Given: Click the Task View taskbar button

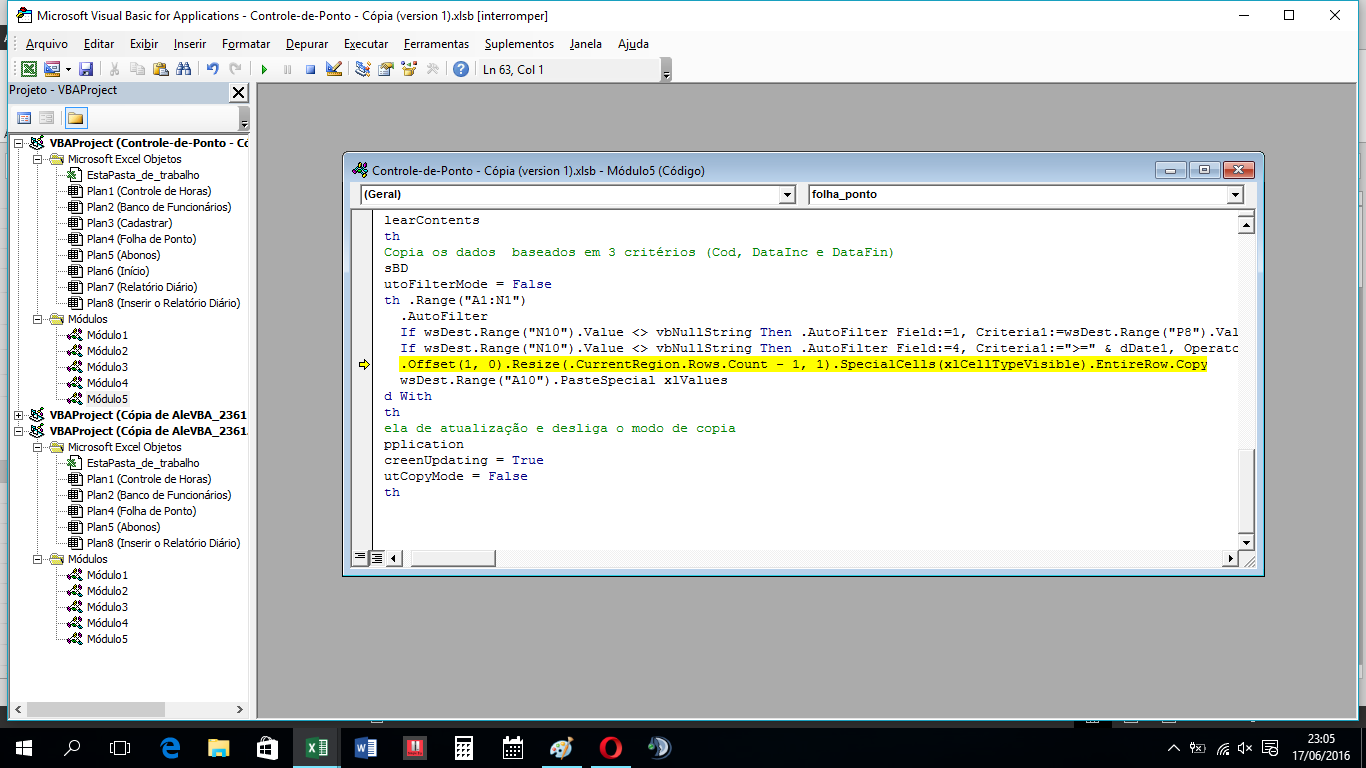Looking at the screenshot, I should 120,747.
